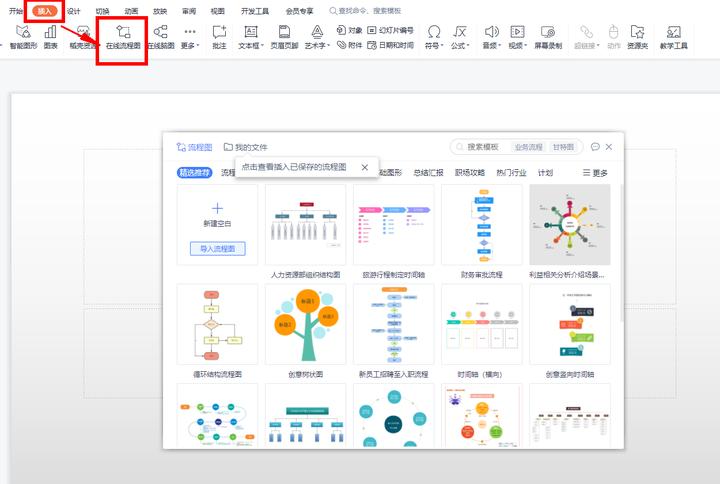Open the 创意树状图 template

click(305, 324)
